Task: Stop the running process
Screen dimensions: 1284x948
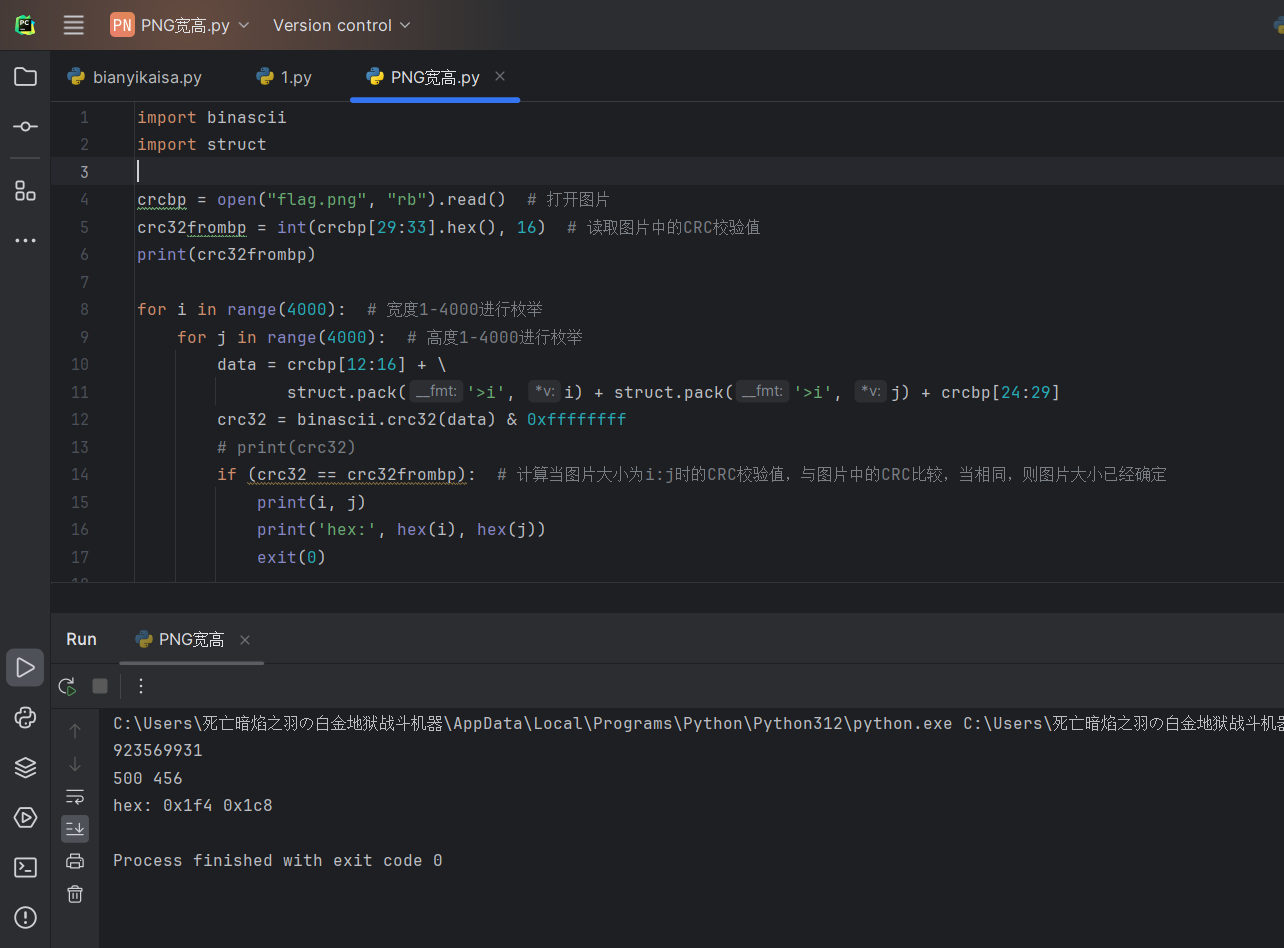Action: (x=100, y=686)
